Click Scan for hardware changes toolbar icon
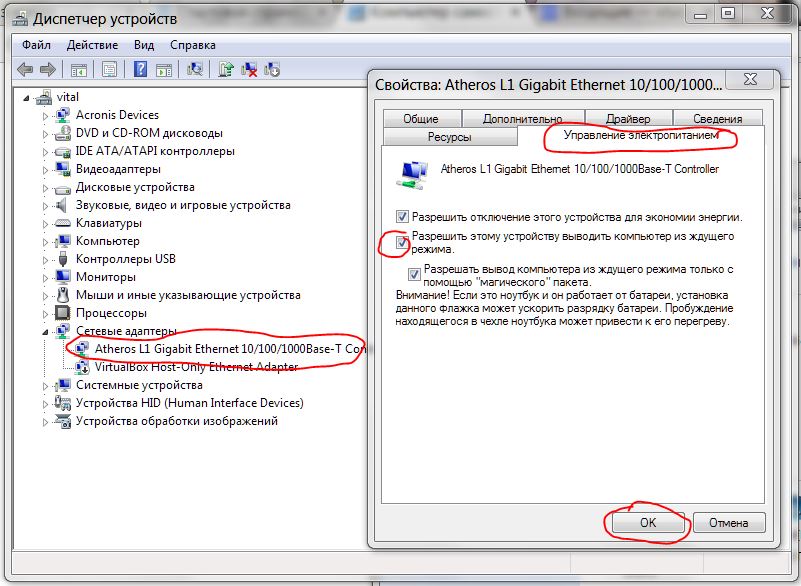This screenshot has width=801, height=586. pyautogui.click(x=195, y=69)
